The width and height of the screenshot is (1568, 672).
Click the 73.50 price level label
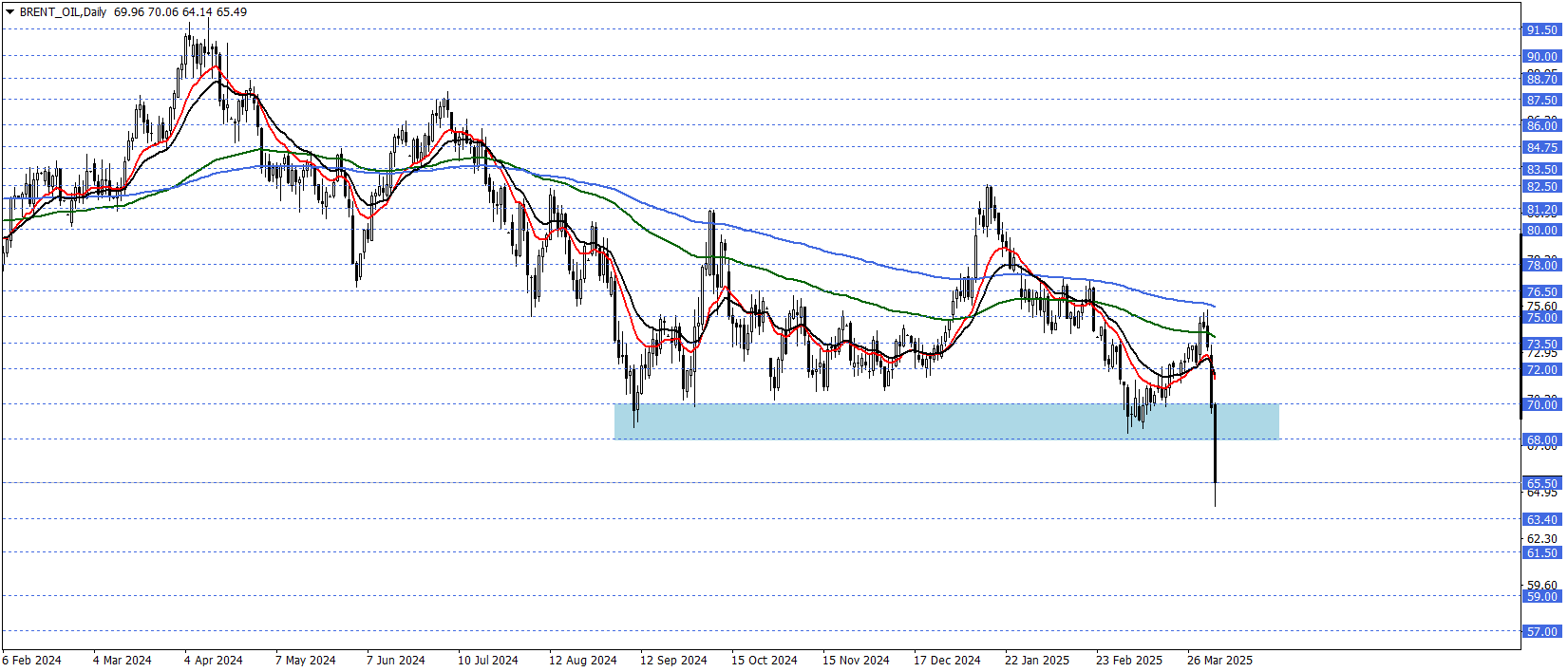(x=1542, y=345)
